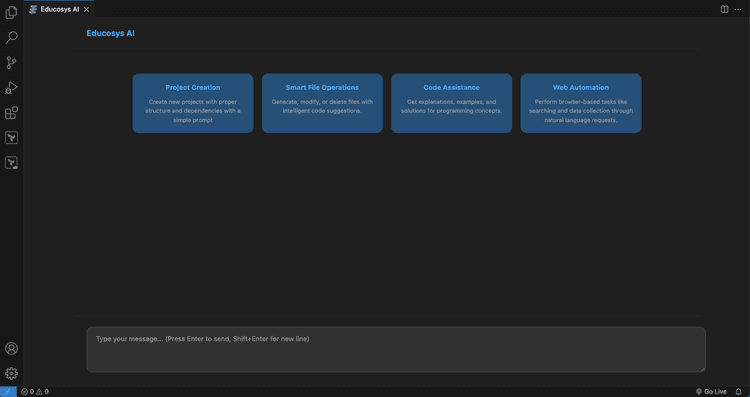Select the Smart File Operations card
750x397 pixels.
coord(322,103)
